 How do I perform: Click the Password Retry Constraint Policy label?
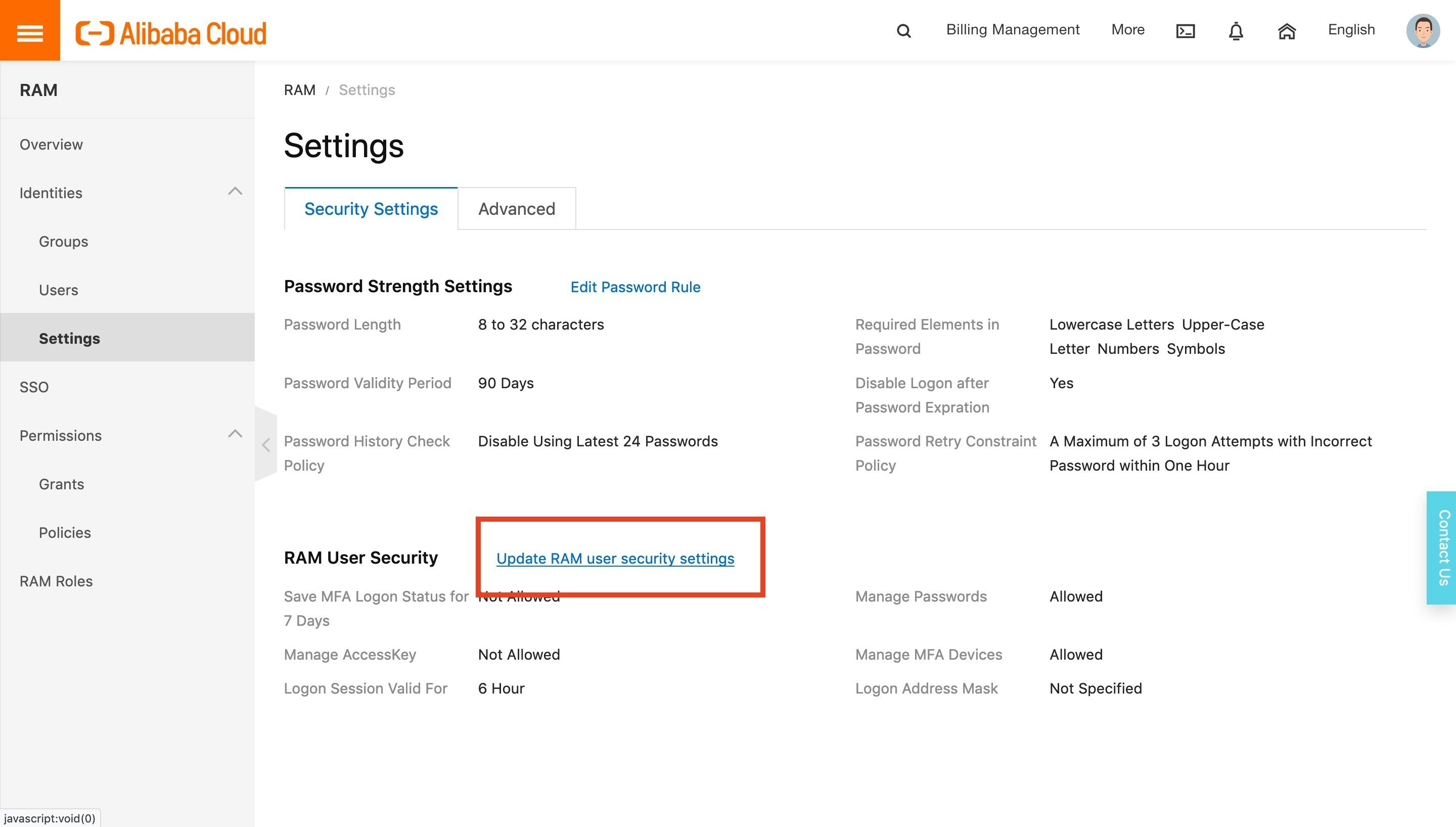(945, 453)
